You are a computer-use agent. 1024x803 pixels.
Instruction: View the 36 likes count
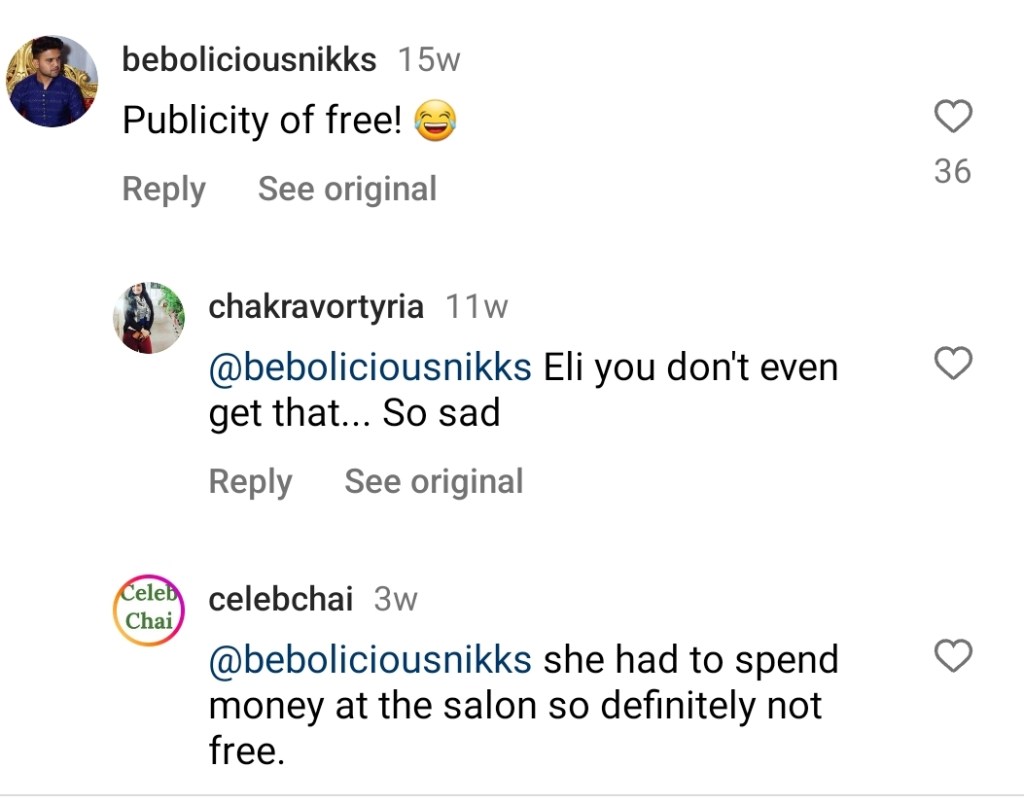pyautogui.click(x=952, y=172)
